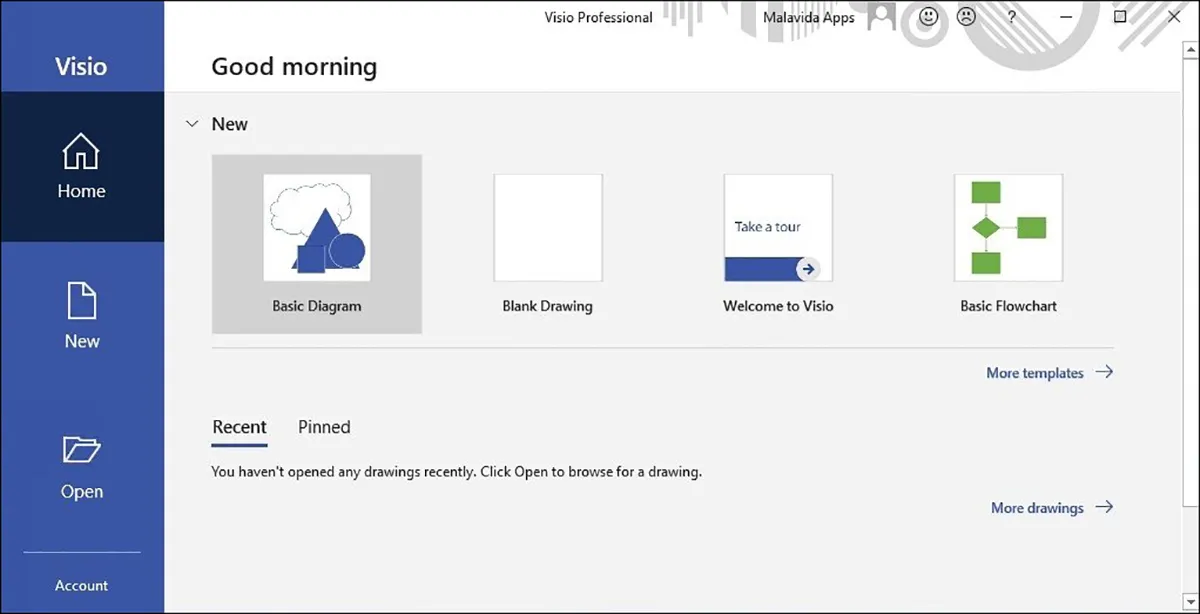
Task: Select the Basic Diagram template thumbnail
Action: tap(317, 228)
